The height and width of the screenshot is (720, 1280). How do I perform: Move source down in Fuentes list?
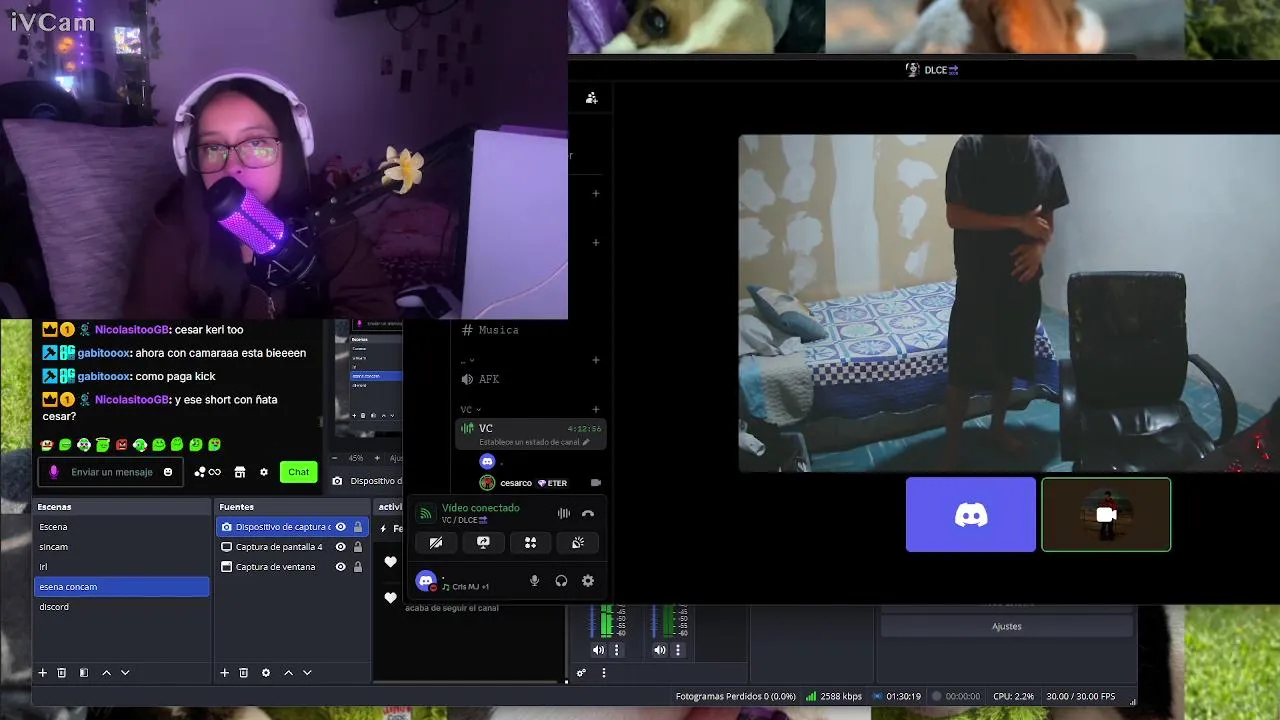(x=307, y=673)
